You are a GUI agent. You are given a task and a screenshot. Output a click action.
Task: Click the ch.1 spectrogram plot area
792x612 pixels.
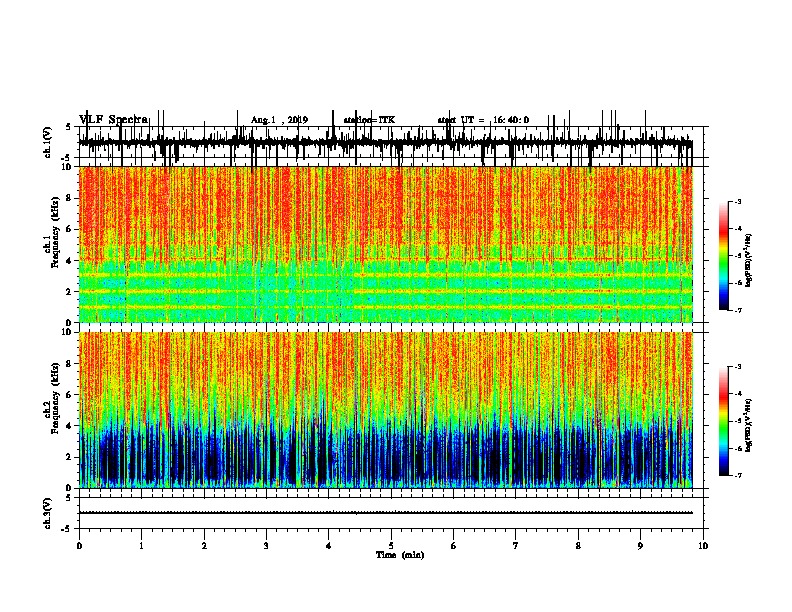point(386,244)
